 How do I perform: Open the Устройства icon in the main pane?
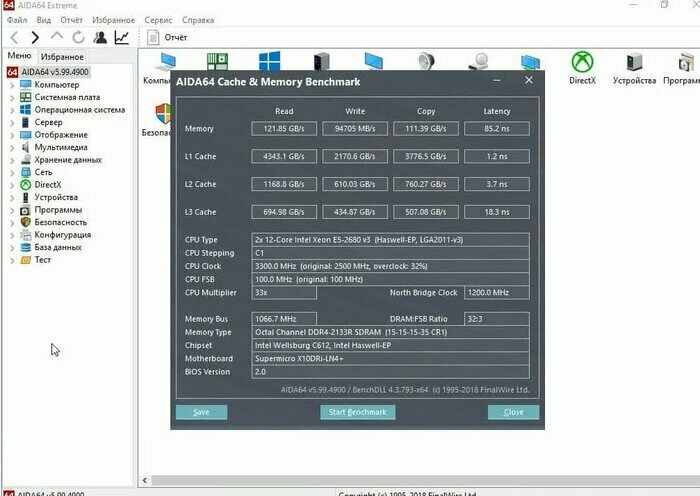point(634,68)
